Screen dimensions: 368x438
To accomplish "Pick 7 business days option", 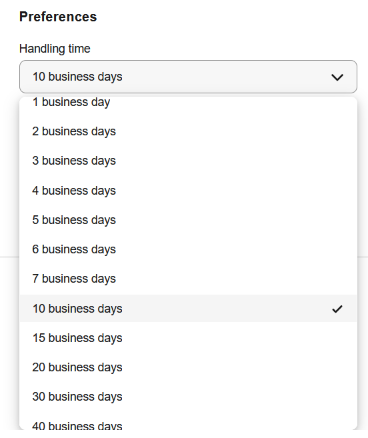I will 188,279.
